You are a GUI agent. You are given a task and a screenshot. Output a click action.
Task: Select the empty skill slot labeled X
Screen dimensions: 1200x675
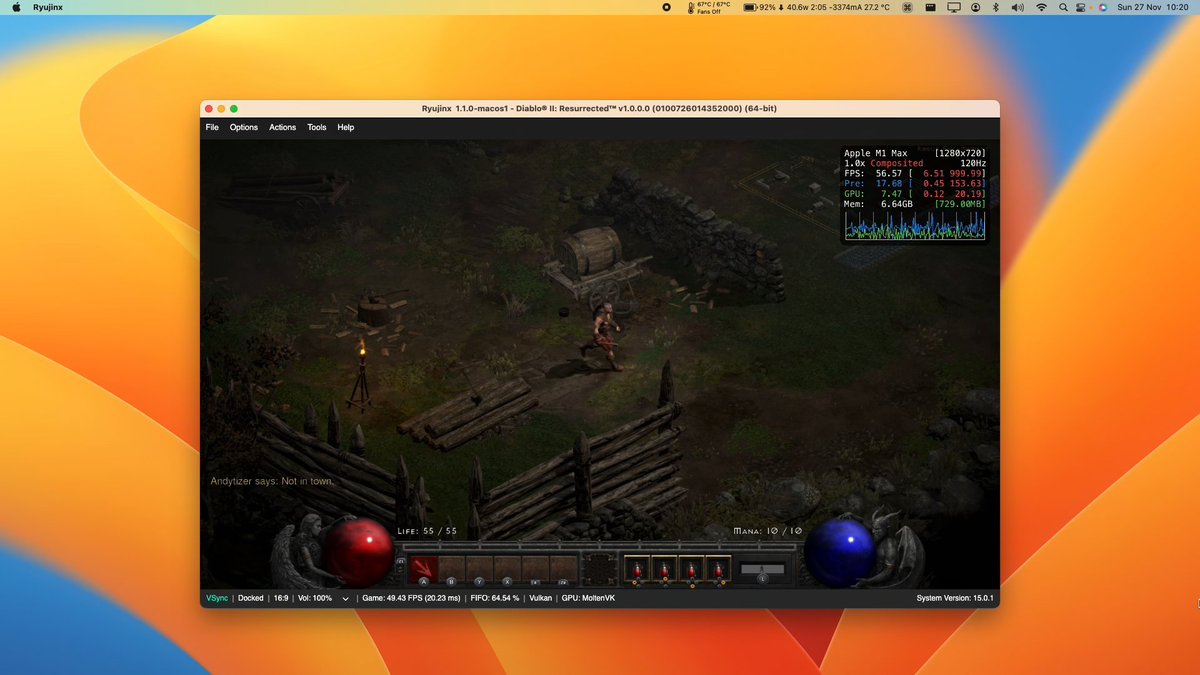tap(508, 570)
